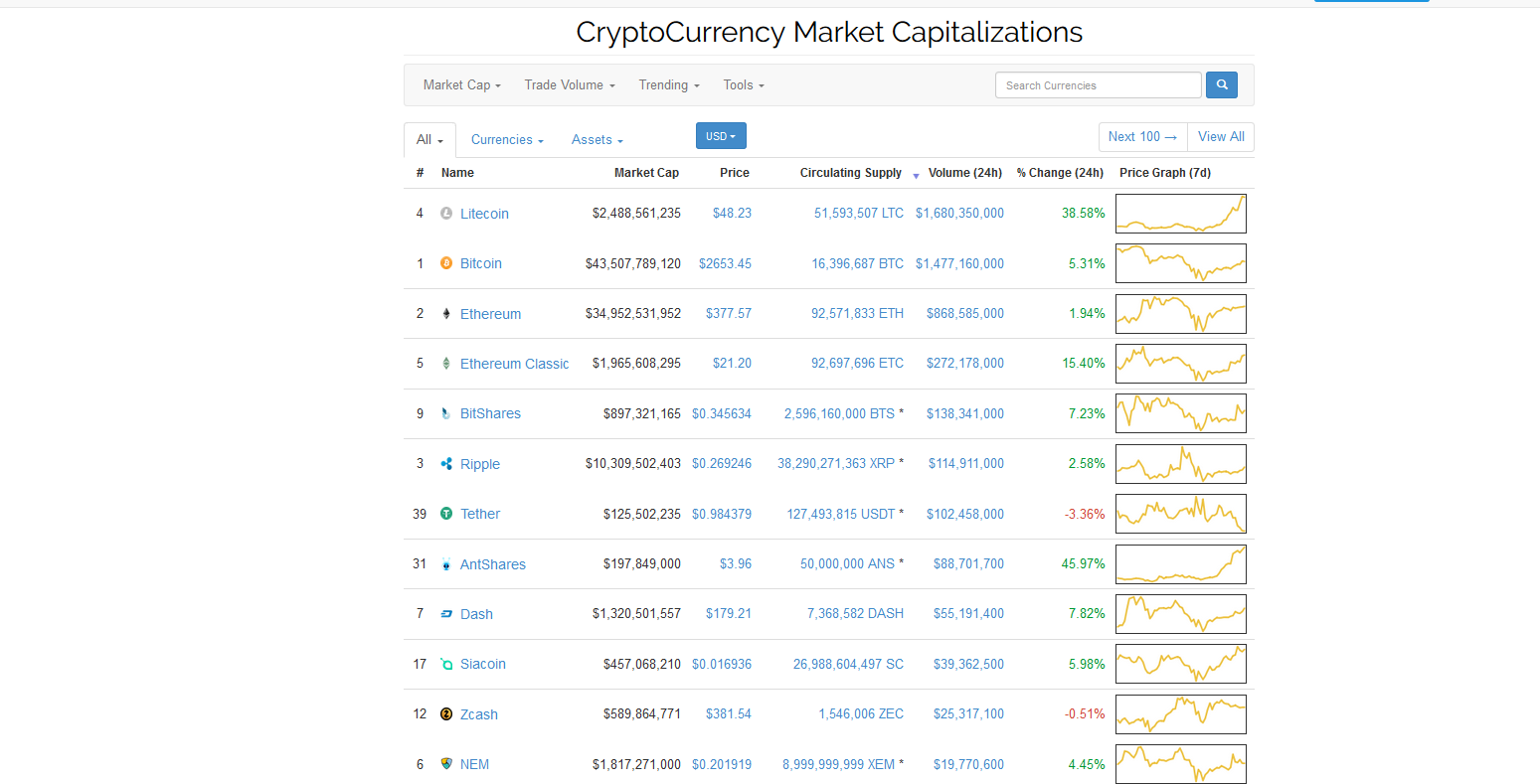This screenshot has width=1540, height=784.
Task: Click the Ethereum diamond icon
Action: point(446,313)
